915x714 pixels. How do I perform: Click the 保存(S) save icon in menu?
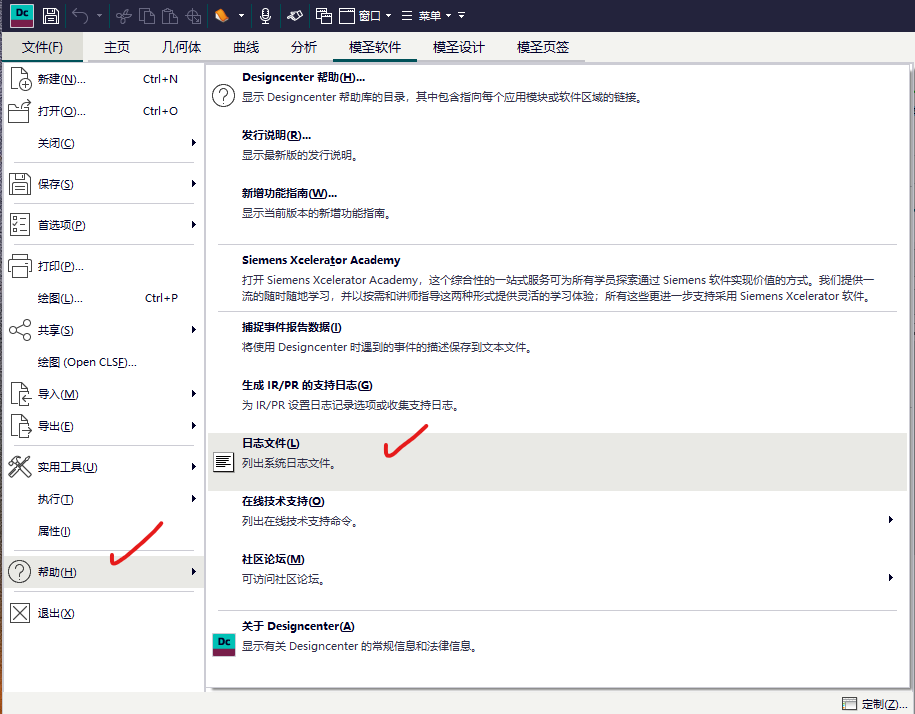coord(19,184)
